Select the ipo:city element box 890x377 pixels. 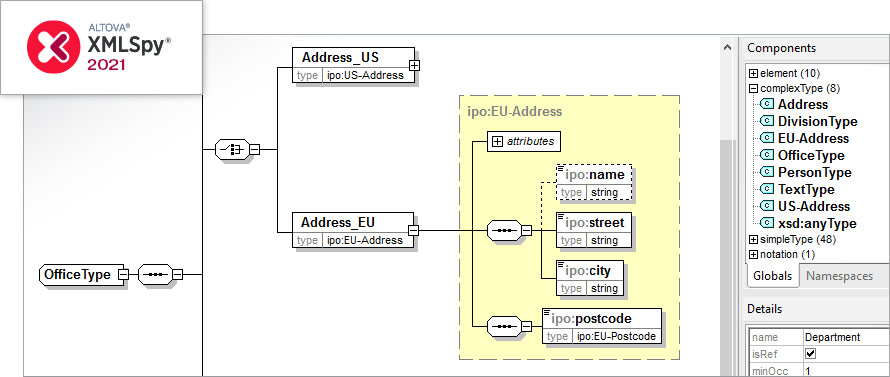coord(590,279)
